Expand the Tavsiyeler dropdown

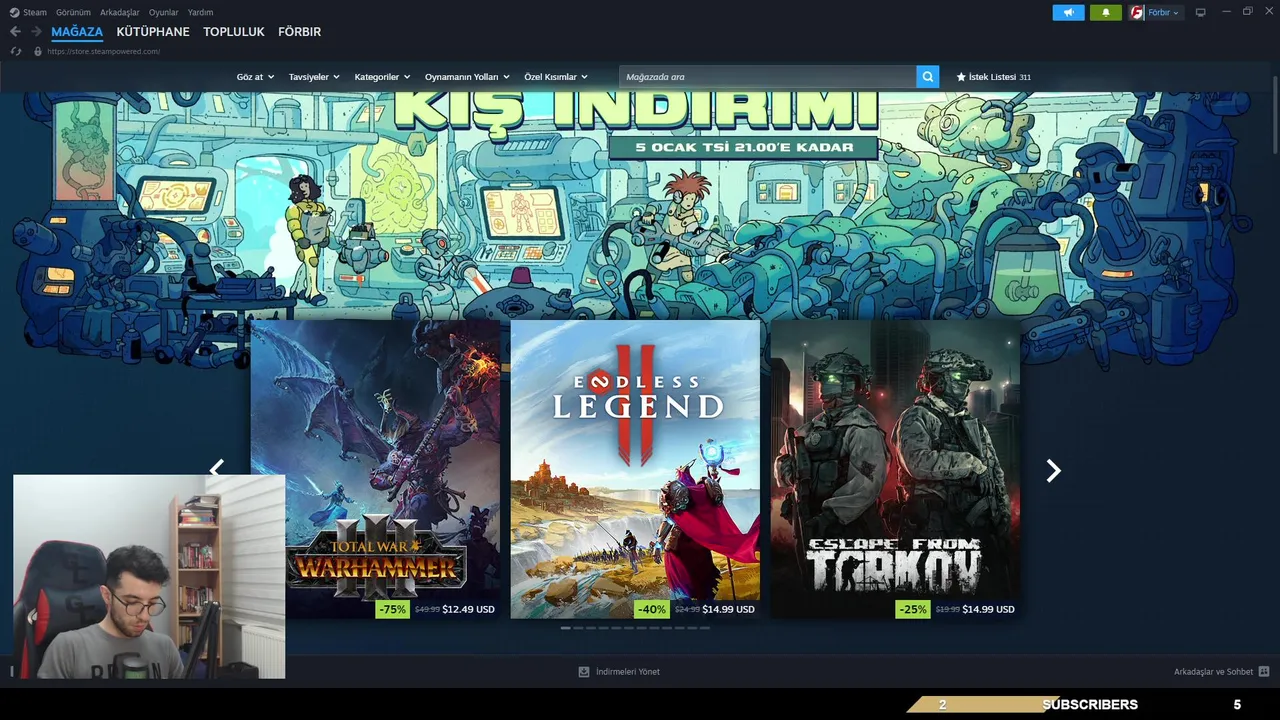[x=314, y=77]
